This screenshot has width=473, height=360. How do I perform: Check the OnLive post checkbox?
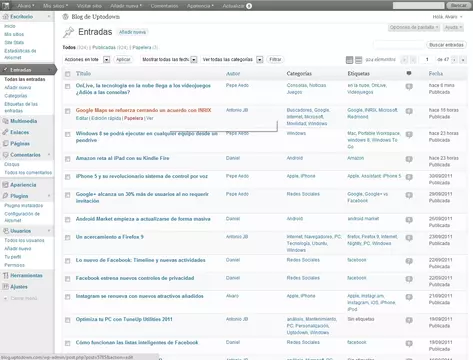[x=68, y=86]
